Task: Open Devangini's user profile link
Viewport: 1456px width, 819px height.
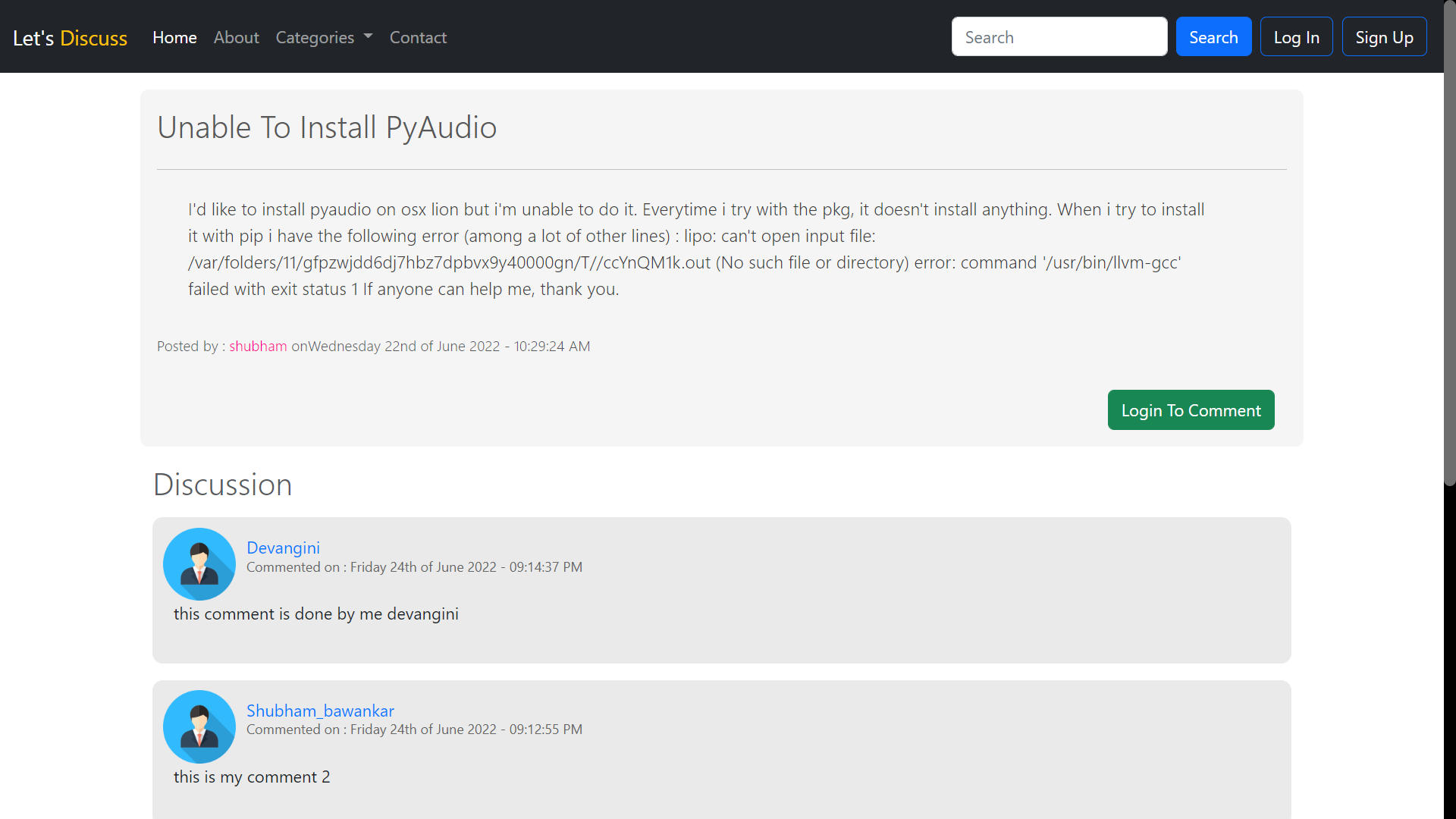Action: [x=283, y=548]
